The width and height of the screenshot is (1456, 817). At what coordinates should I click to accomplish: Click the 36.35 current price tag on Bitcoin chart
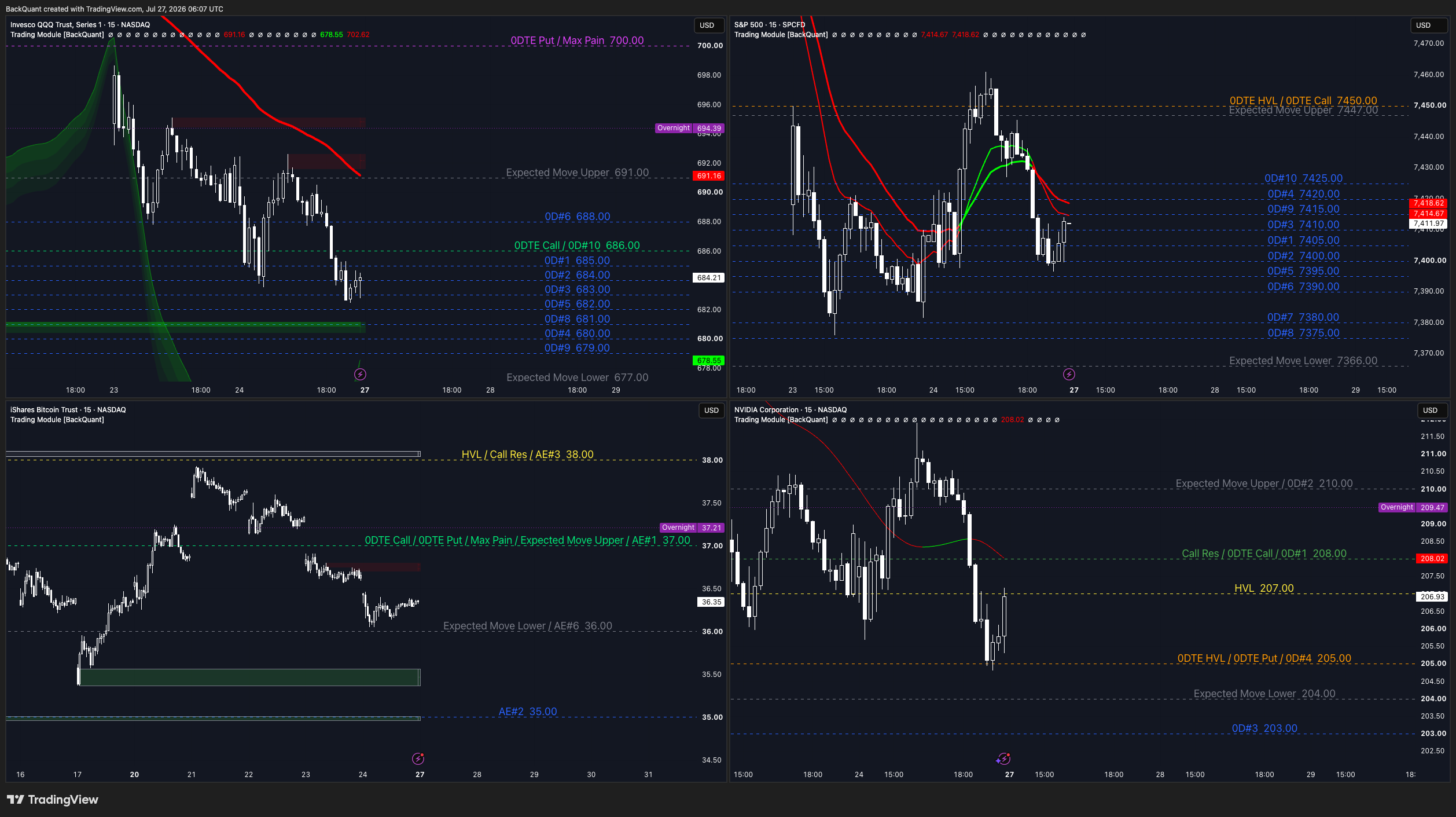click(711, 602)
